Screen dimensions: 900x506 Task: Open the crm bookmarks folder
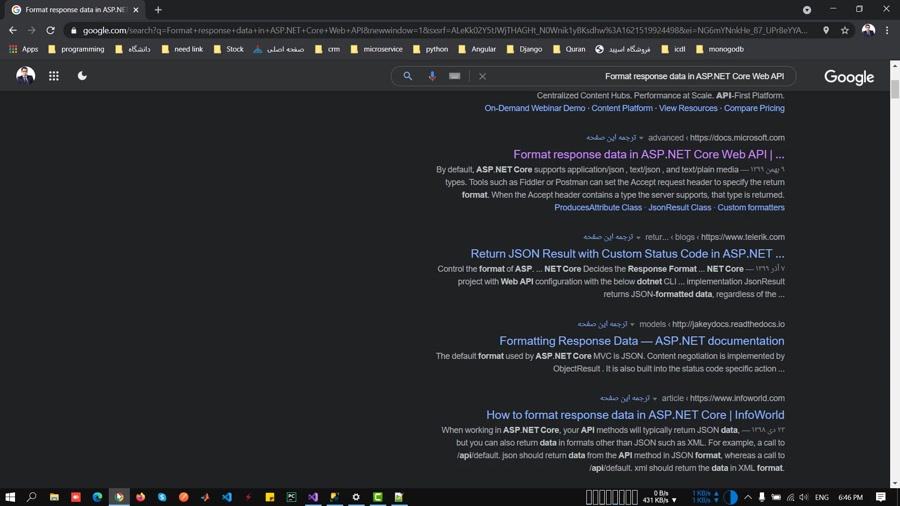click(x=328, y=49)
